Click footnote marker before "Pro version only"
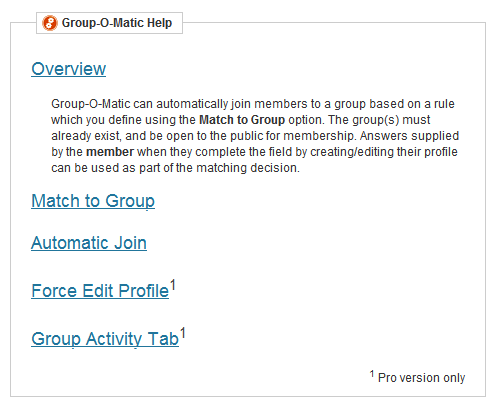The height and width of the screenshot is (414, 501). click(372, 374)
